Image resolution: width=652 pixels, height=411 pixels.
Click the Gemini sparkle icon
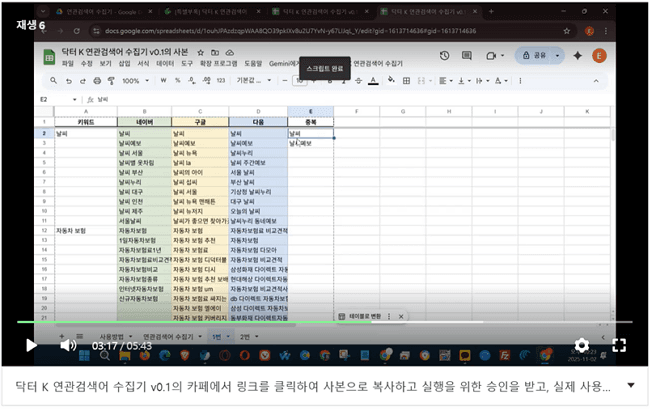point(578,56)
